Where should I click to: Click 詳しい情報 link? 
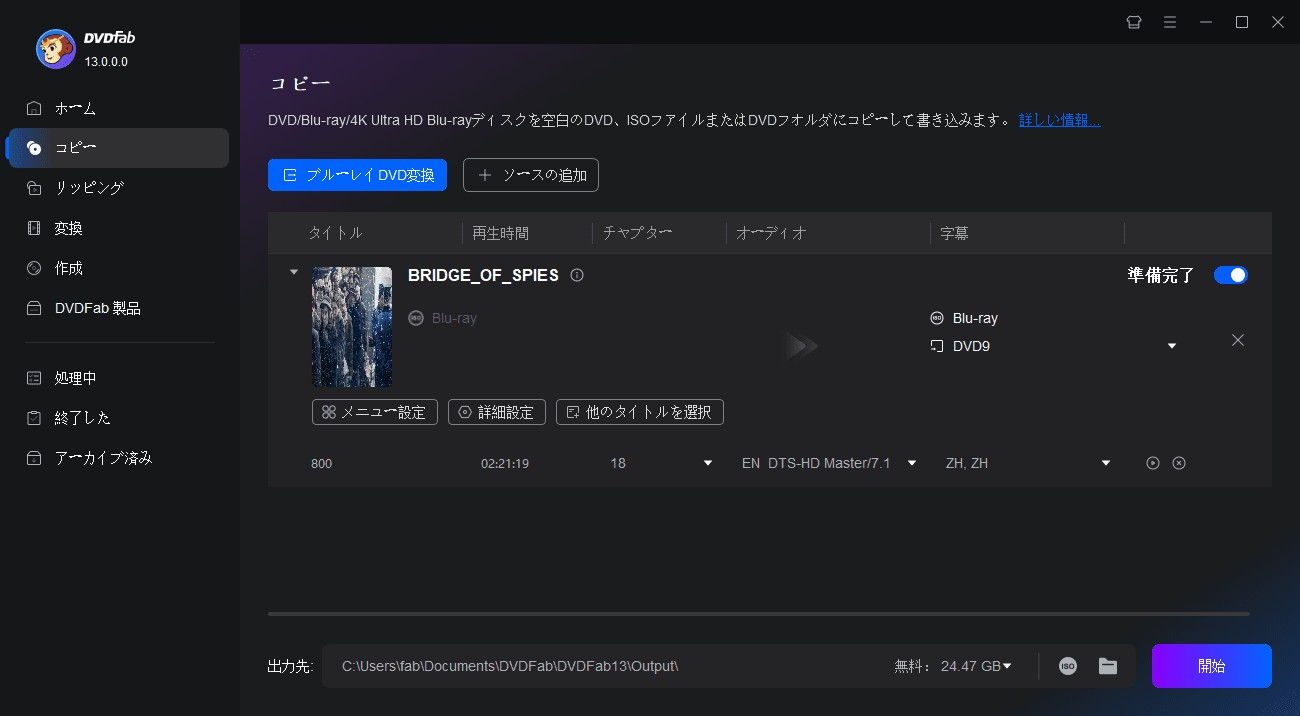pyautogui.click(x=1060, y=120)
